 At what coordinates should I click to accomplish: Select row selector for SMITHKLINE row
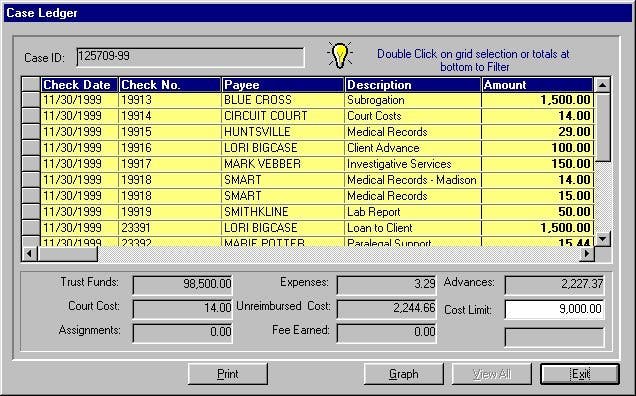tap(31, 212)
